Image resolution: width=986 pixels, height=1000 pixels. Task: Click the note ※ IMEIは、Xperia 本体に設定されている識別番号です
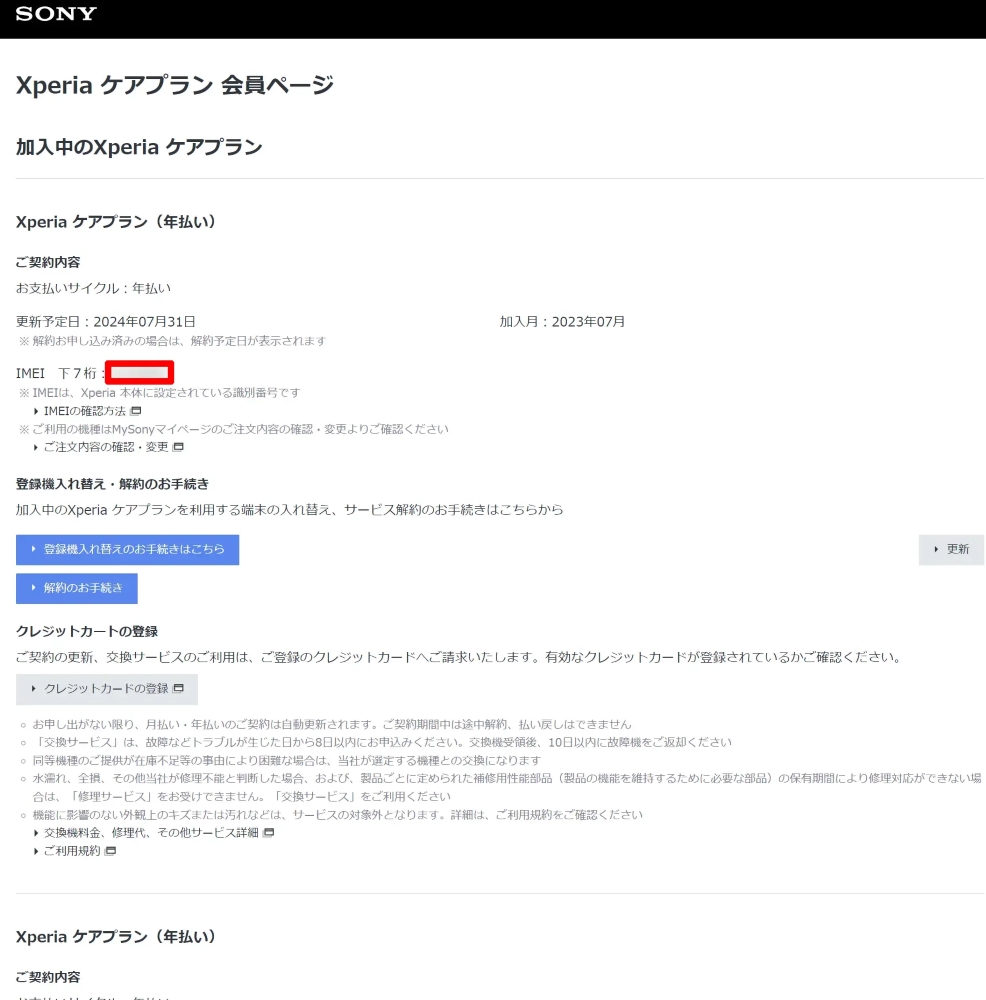(x=159, y=393)
